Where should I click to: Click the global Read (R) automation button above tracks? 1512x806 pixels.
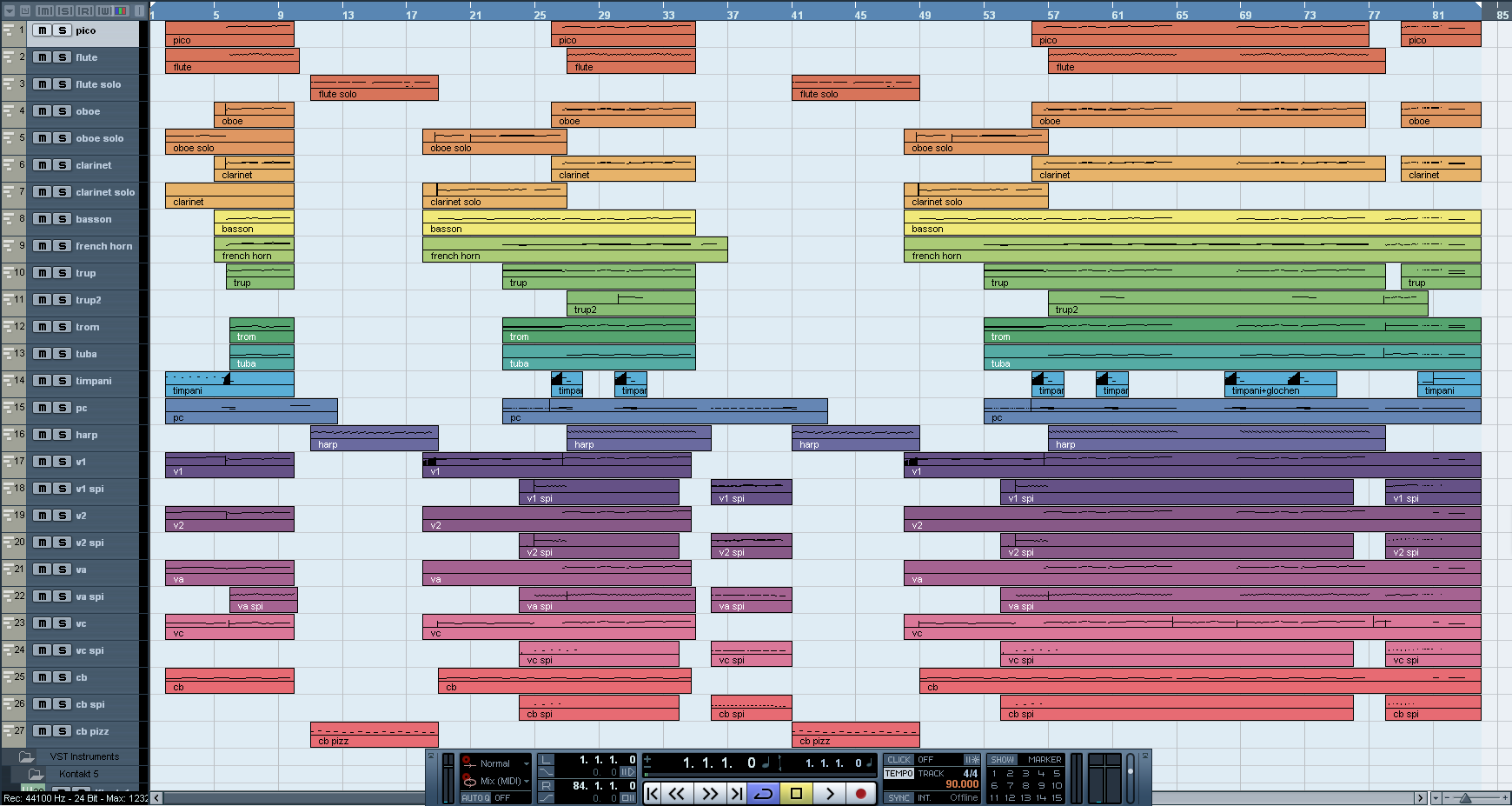[84, 10]
